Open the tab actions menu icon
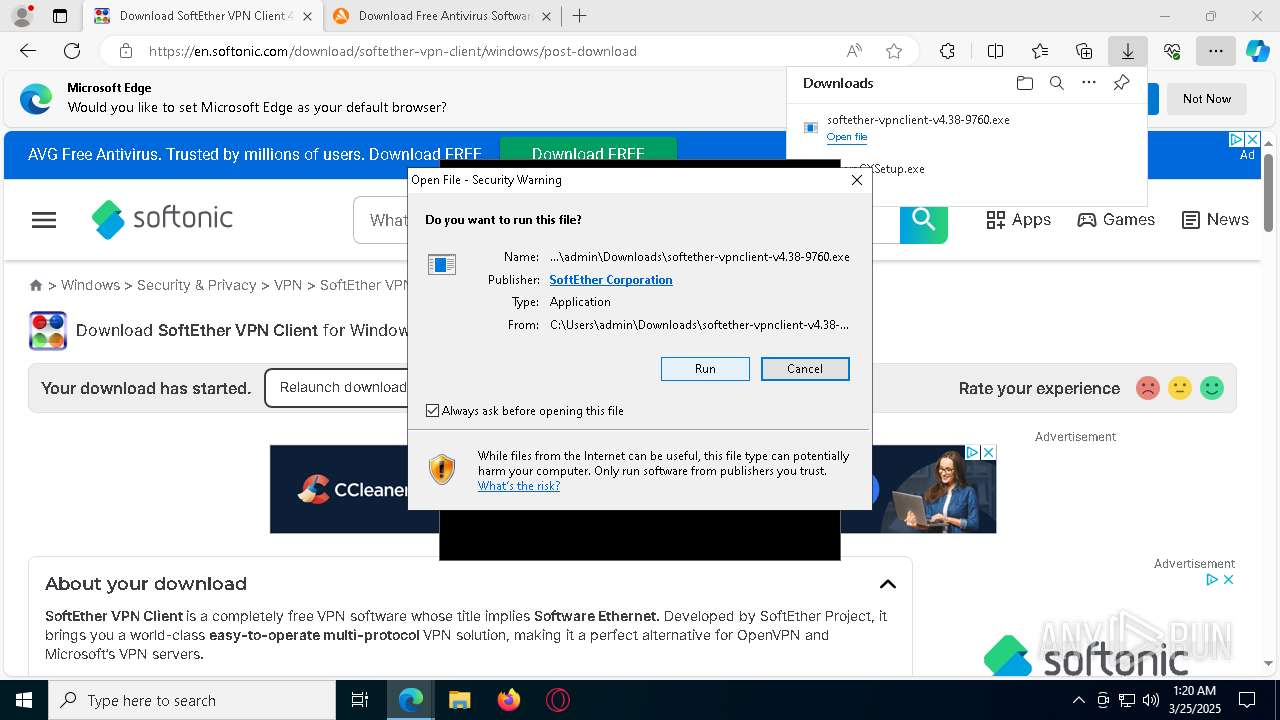This screenshot has height=720, width=1280. (60, 16)
